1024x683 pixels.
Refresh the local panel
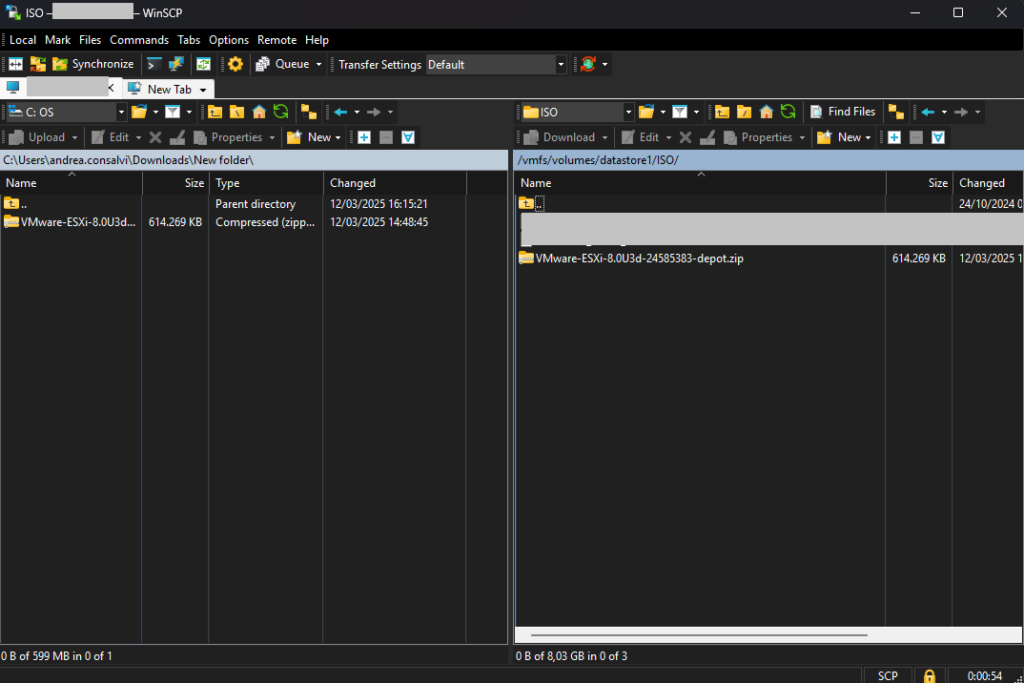[281, 112]
